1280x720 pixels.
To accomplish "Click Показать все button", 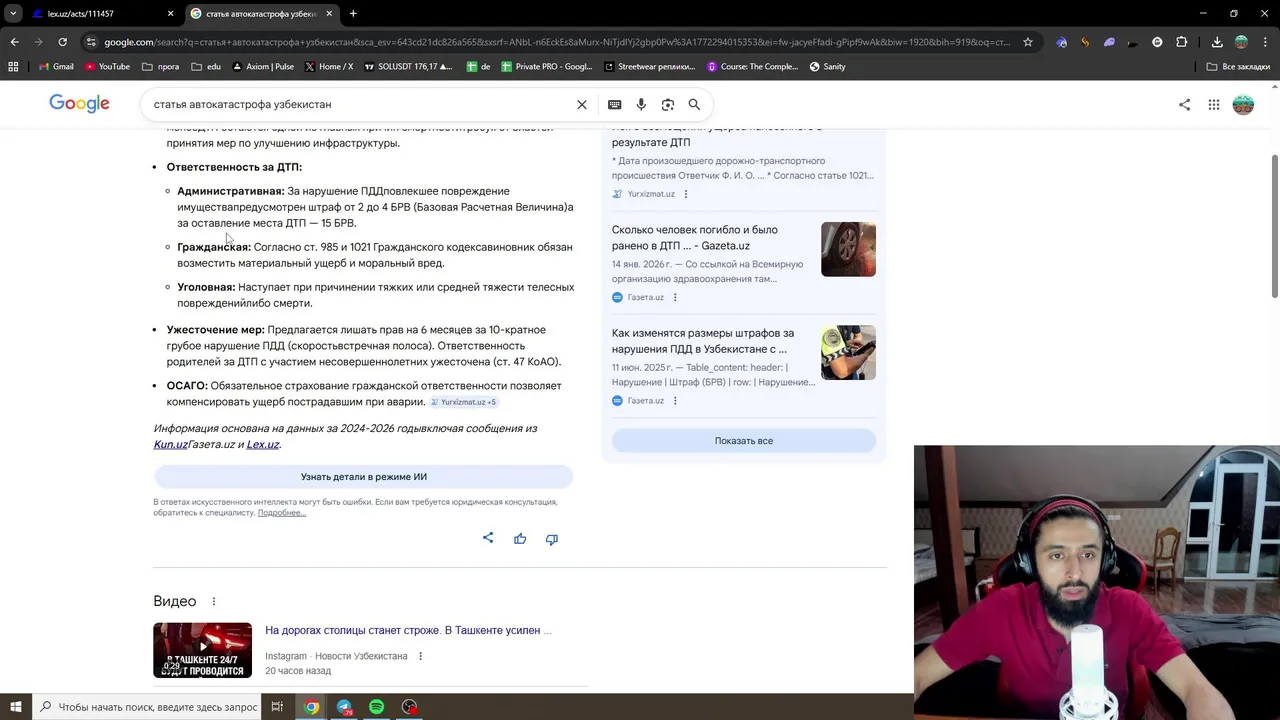I will tap(744, 441).
